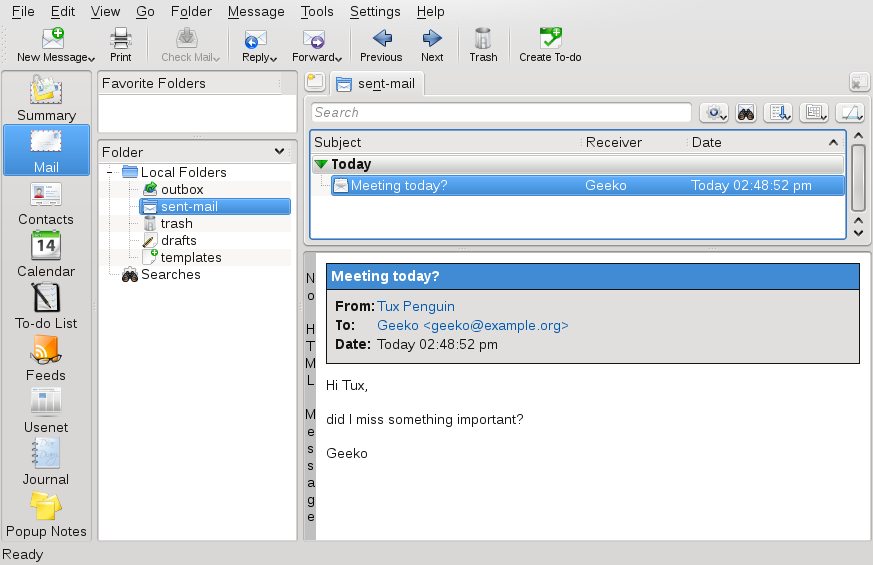This screenshot has height=565, width=873.
Task: Open the sort order button
Action: click(x=778, y=113)
